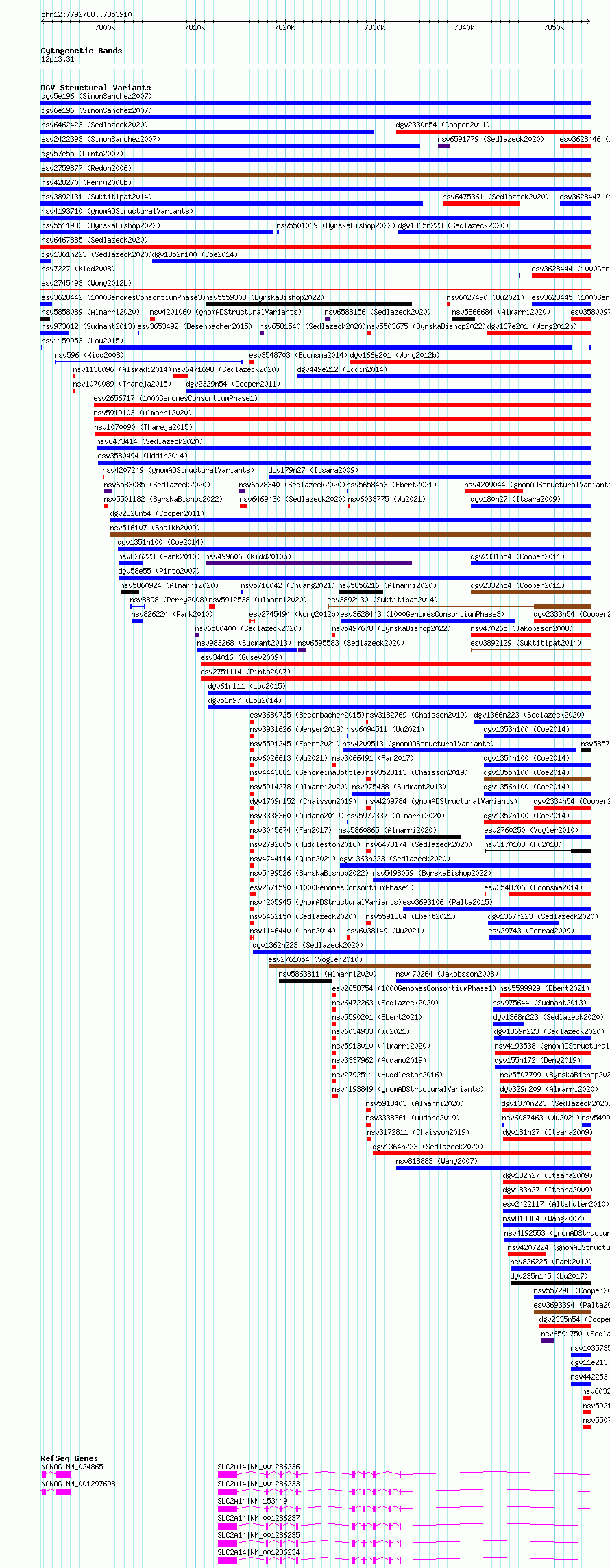Select dgv61n111 (Lou2015) variant
The height and width of the screenshot is (1568, 610).
pyautogui.click(x=247, y=687)
